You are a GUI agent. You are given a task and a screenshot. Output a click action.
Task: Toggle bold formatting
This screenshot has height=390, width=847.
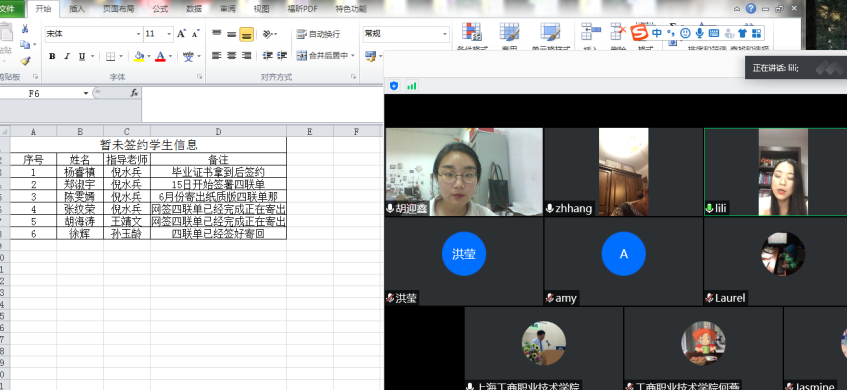[x=52, y=56]
